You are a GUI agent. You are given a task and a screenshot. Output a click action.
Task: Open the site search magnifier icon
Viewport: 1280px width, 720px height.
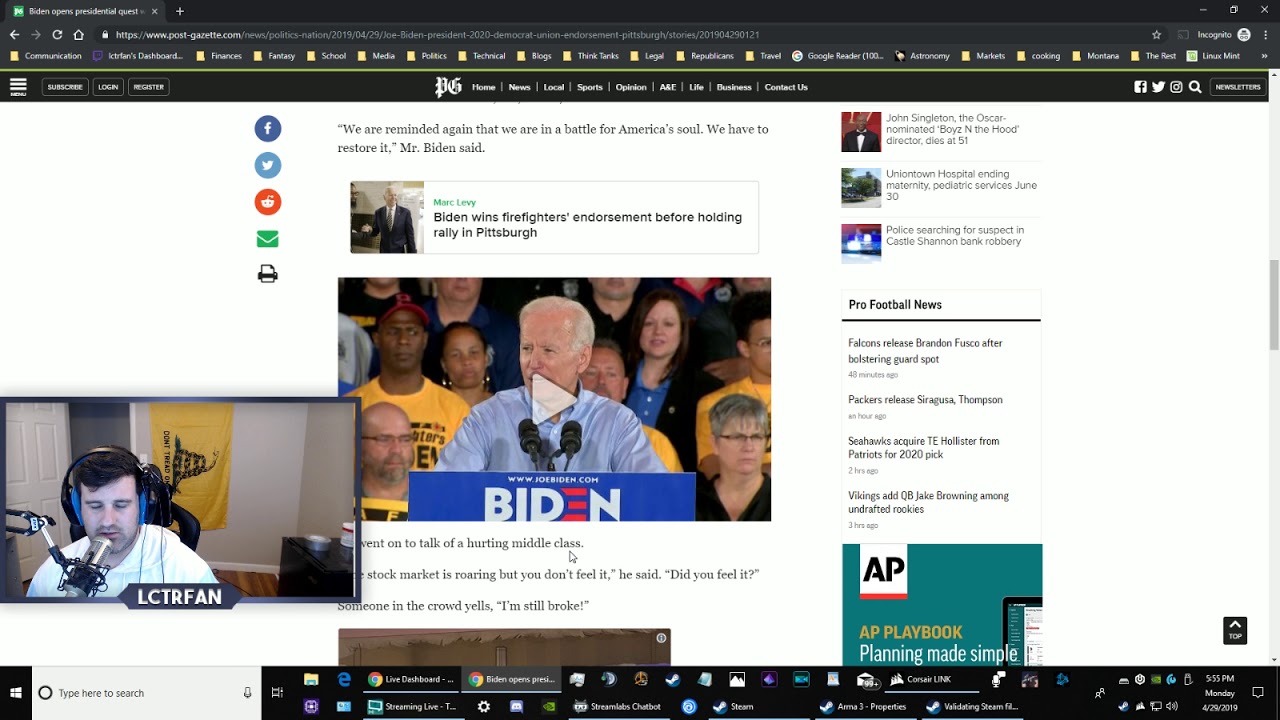click(1195, 87)
